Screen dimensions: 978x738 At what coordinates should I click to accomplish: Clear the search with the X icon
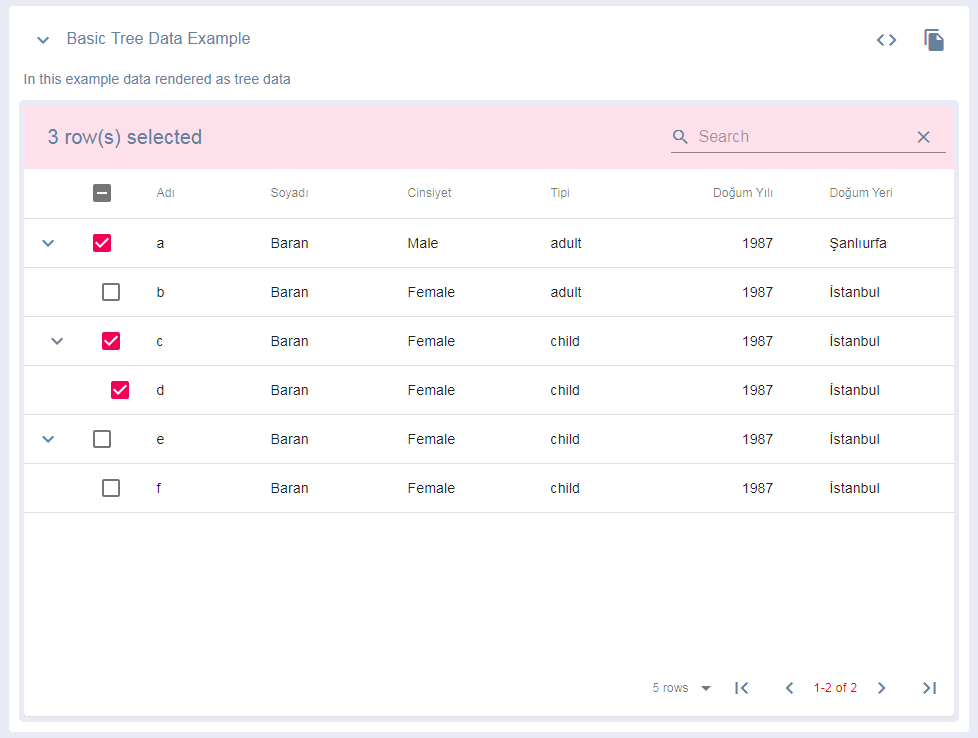(923, 136)
